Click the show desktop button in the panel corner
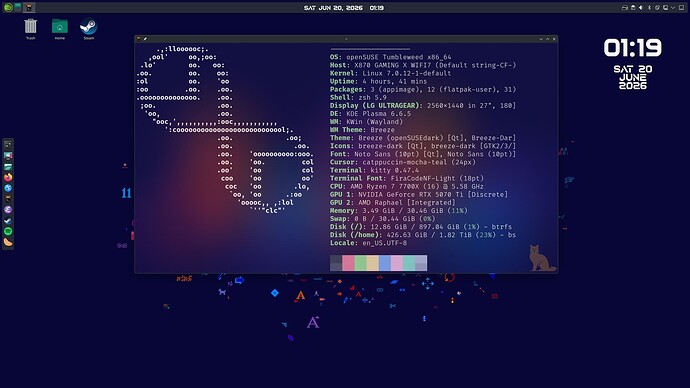 (x=682, y=7)
